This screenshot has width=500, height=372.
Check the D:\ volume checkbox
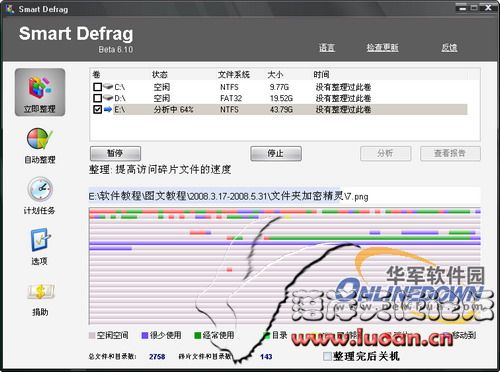[97, 98]
